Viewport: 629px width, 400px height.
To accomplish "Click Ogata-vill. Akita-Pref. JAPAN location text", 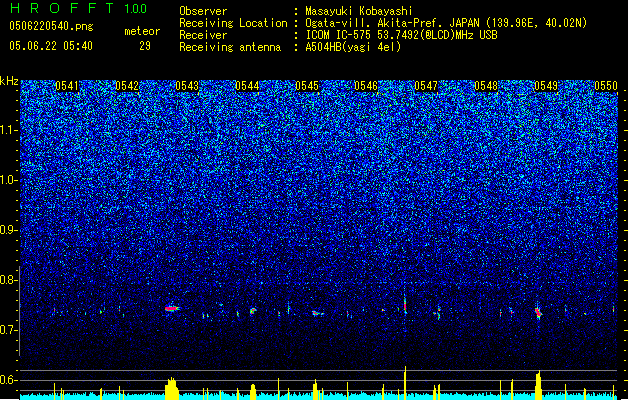I will click(446, 23).
